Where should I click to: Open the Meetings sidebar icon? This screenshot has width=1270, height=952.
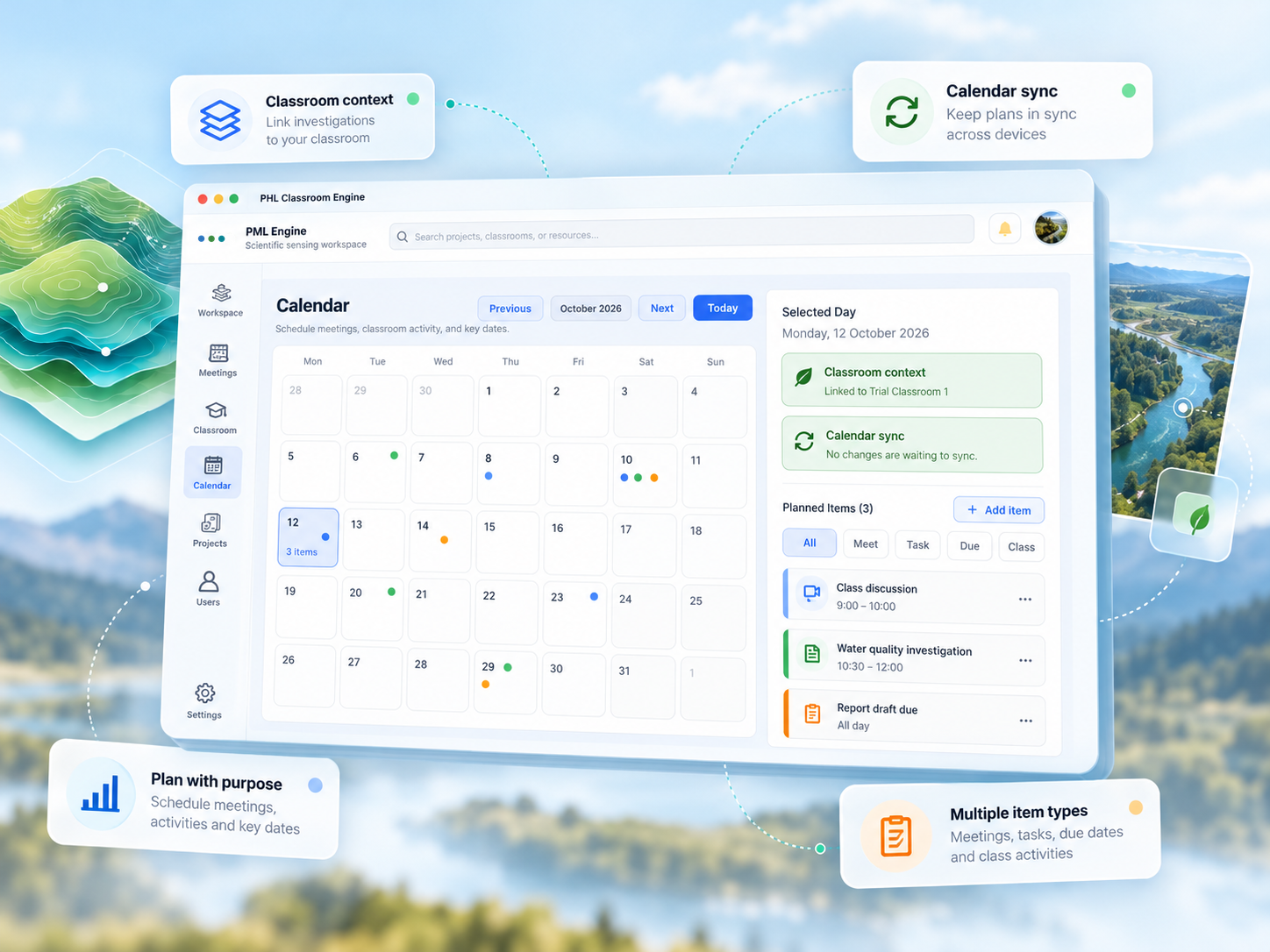(218, 352)
